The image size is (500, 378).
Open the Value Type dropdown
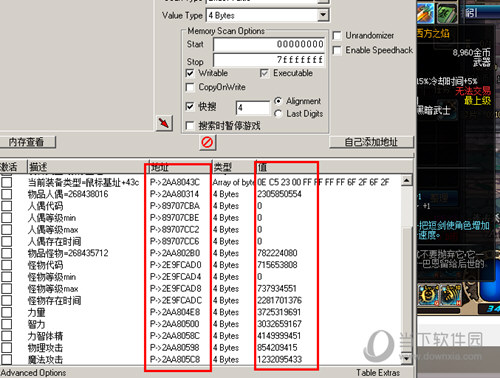(x=323, y=15)
